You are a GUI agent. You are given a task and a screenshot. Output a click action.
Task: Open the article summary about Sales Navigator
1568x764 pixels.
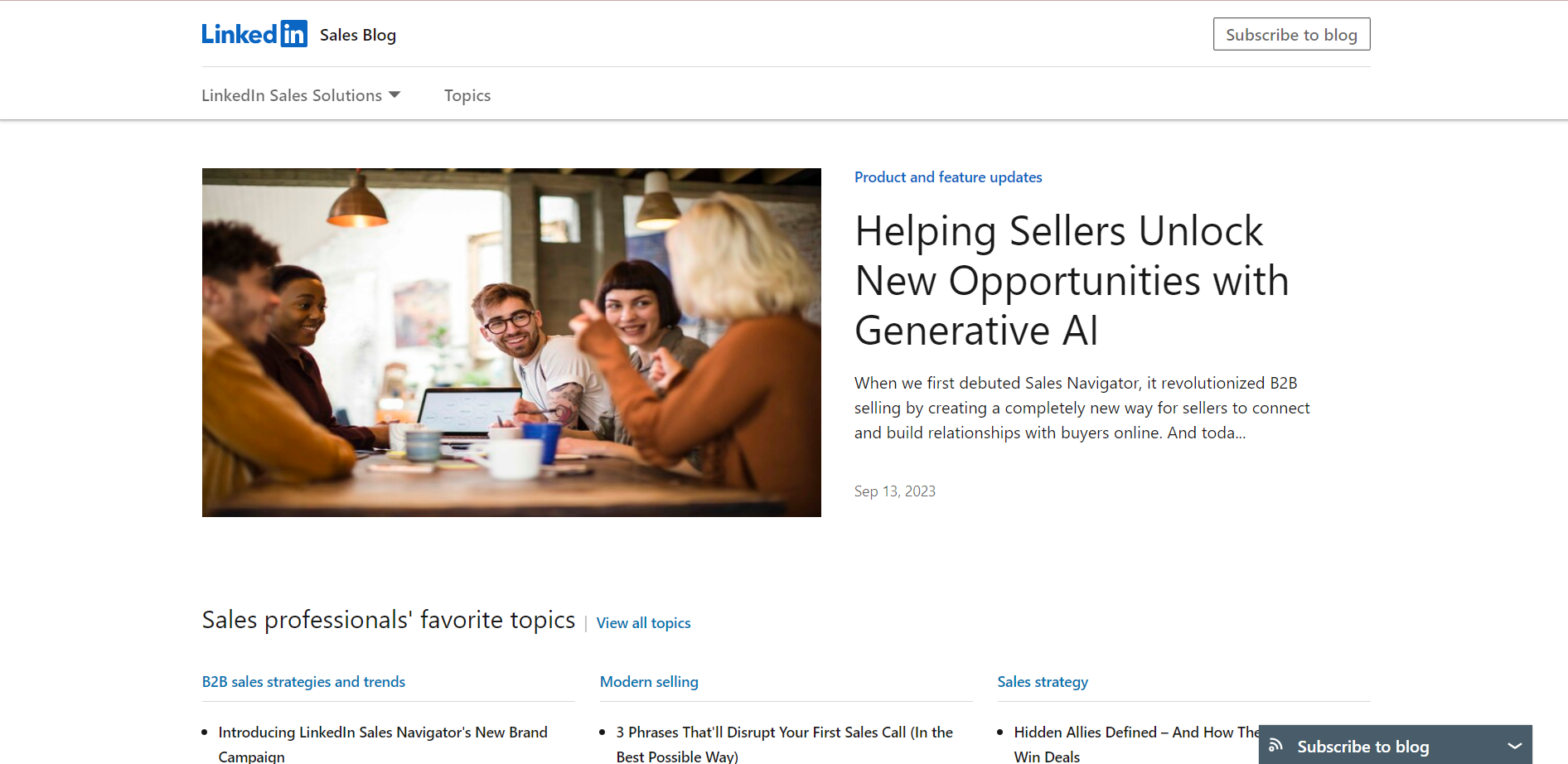pyautogui.click(x=1082, y=408)
